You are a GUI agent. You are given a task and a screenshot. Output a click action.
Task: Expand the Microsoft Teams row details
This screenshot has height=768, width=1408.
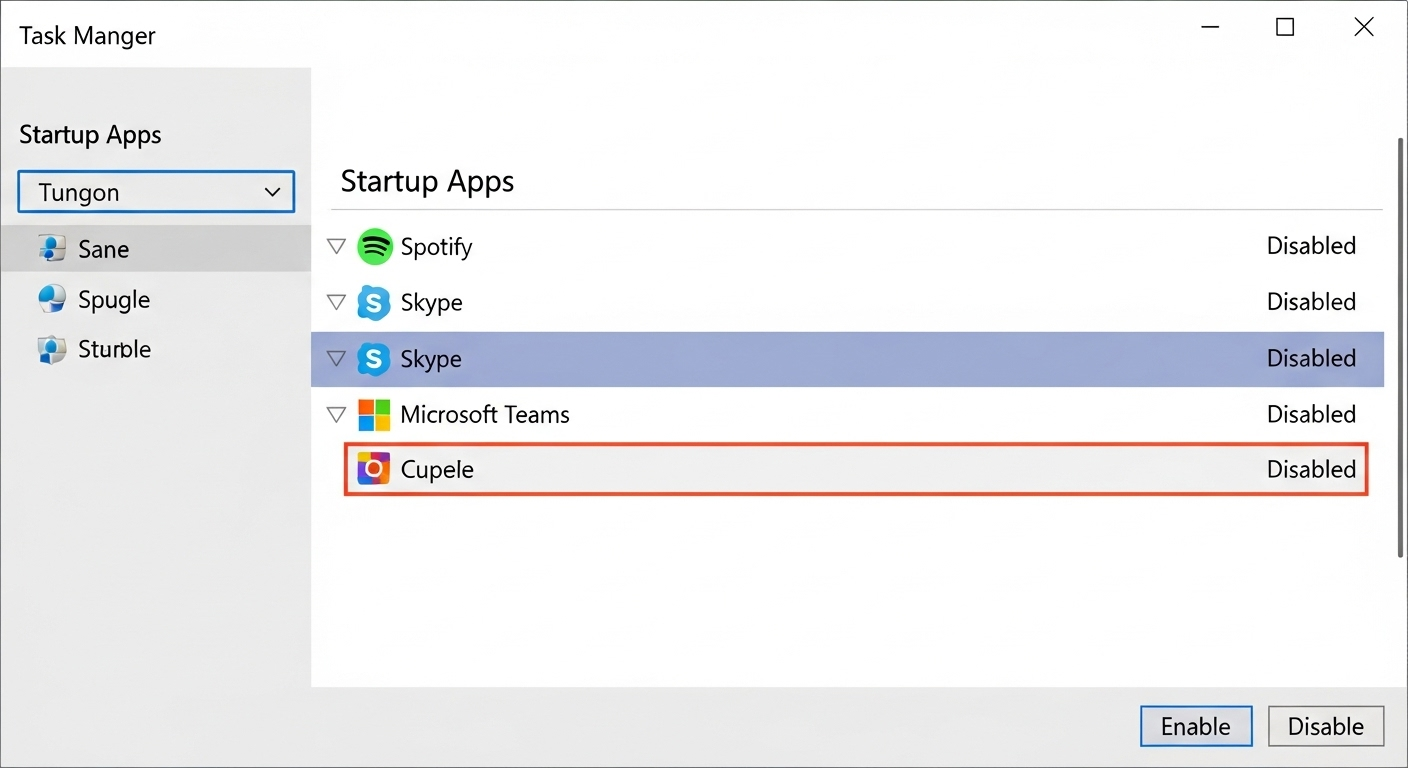336,414
